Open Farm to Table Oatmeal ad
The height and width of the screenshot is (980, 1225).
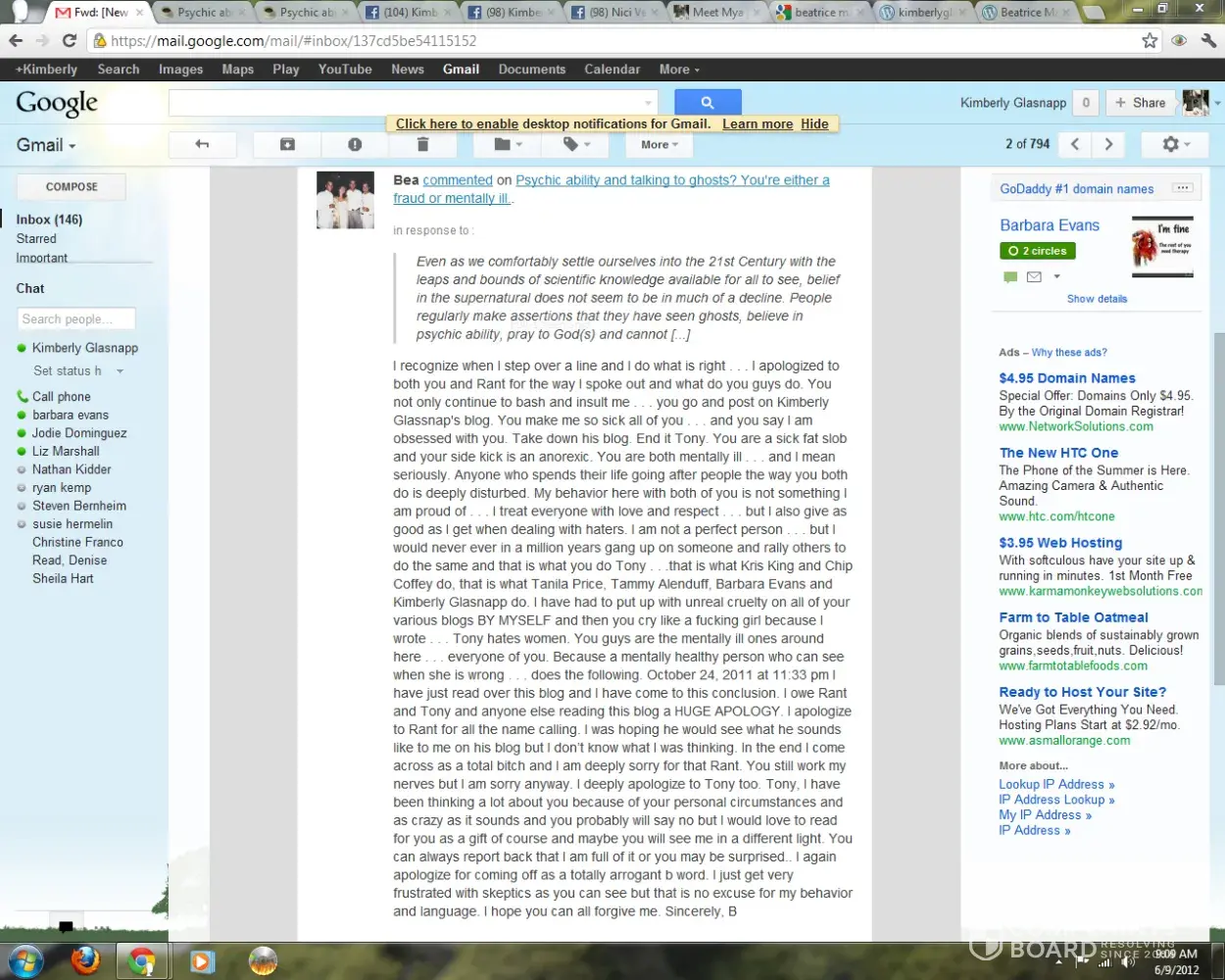pyautogui.click(x=1073, y=617)
